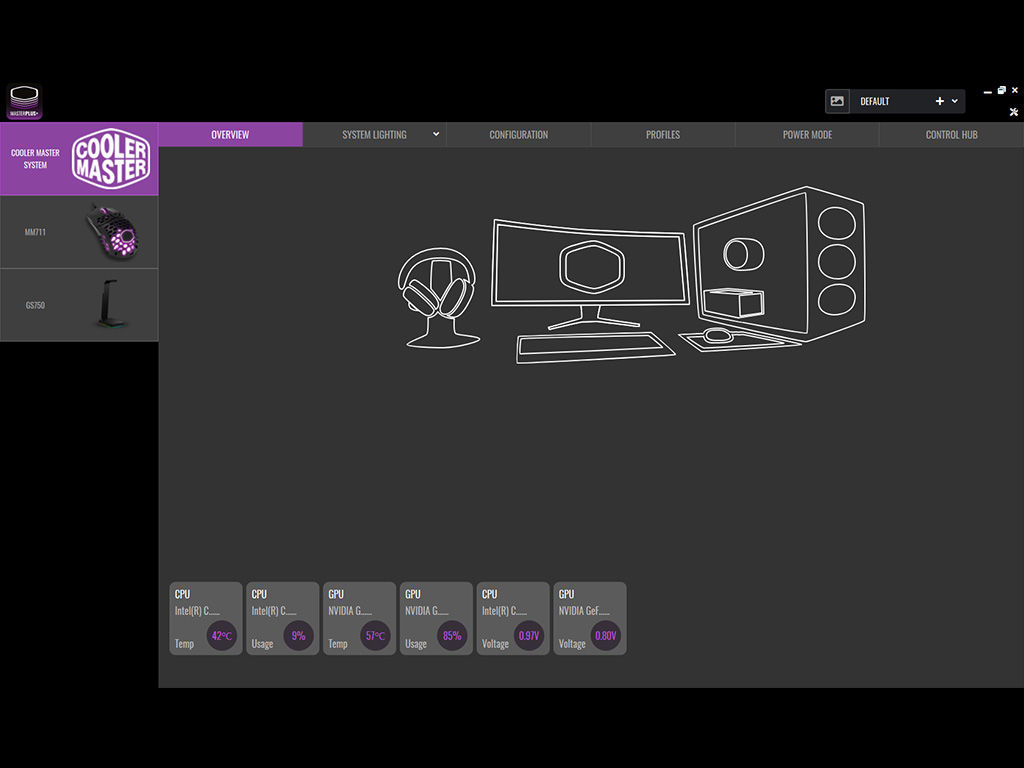Expand the profile selector chevron
The height and width of the screenshot is (768, 1024).
[x=954, y=100]
